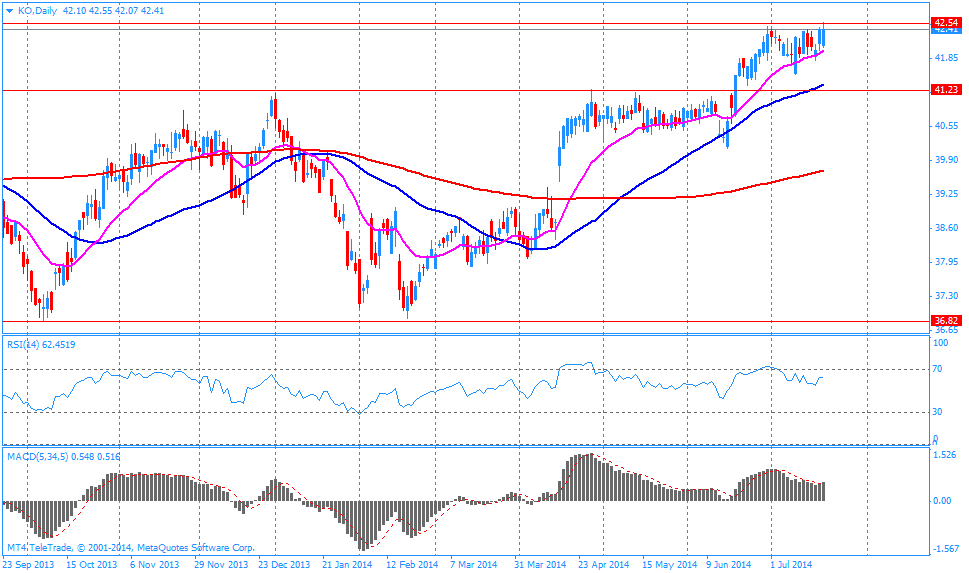
Task: Click the 37.30 price scale value
Action: pos(946,295)
